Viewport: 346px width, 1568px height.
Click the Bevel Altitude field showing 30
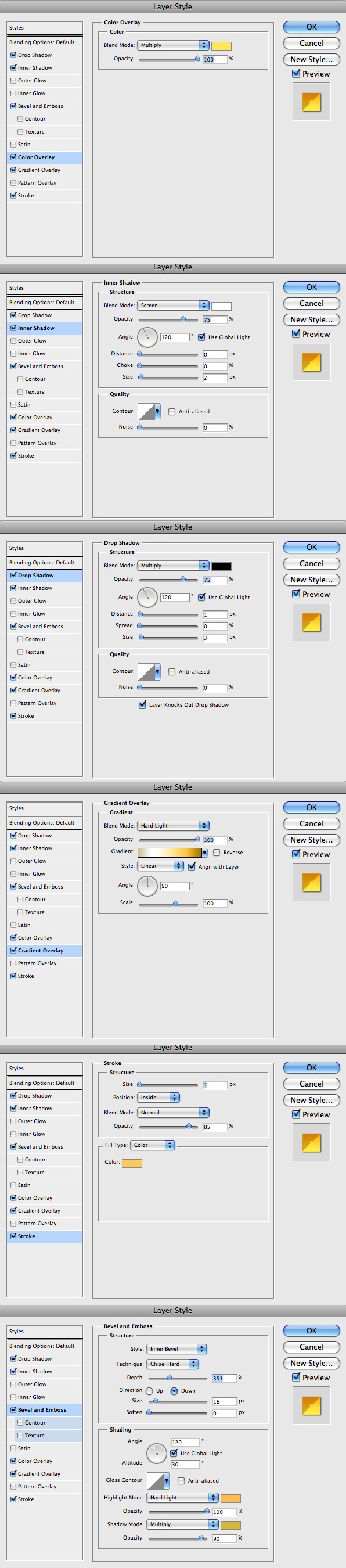coord(185,1464)
